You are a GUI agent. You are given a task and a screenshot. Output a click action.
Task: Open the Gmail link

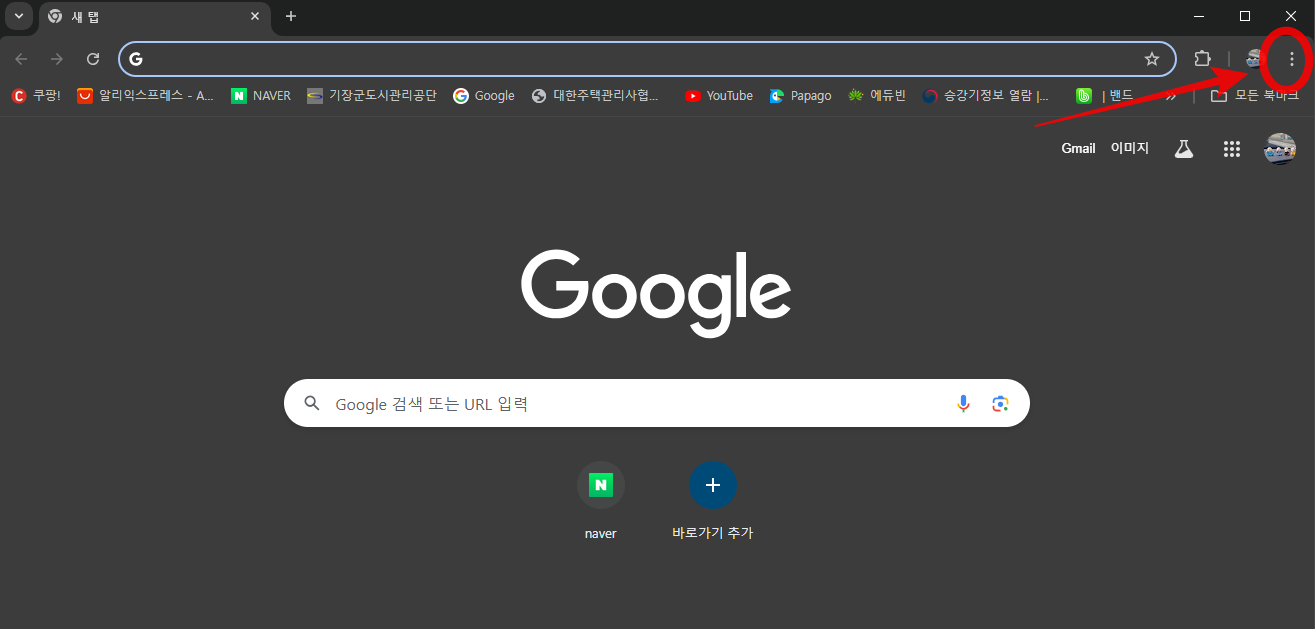[1078, 148]
